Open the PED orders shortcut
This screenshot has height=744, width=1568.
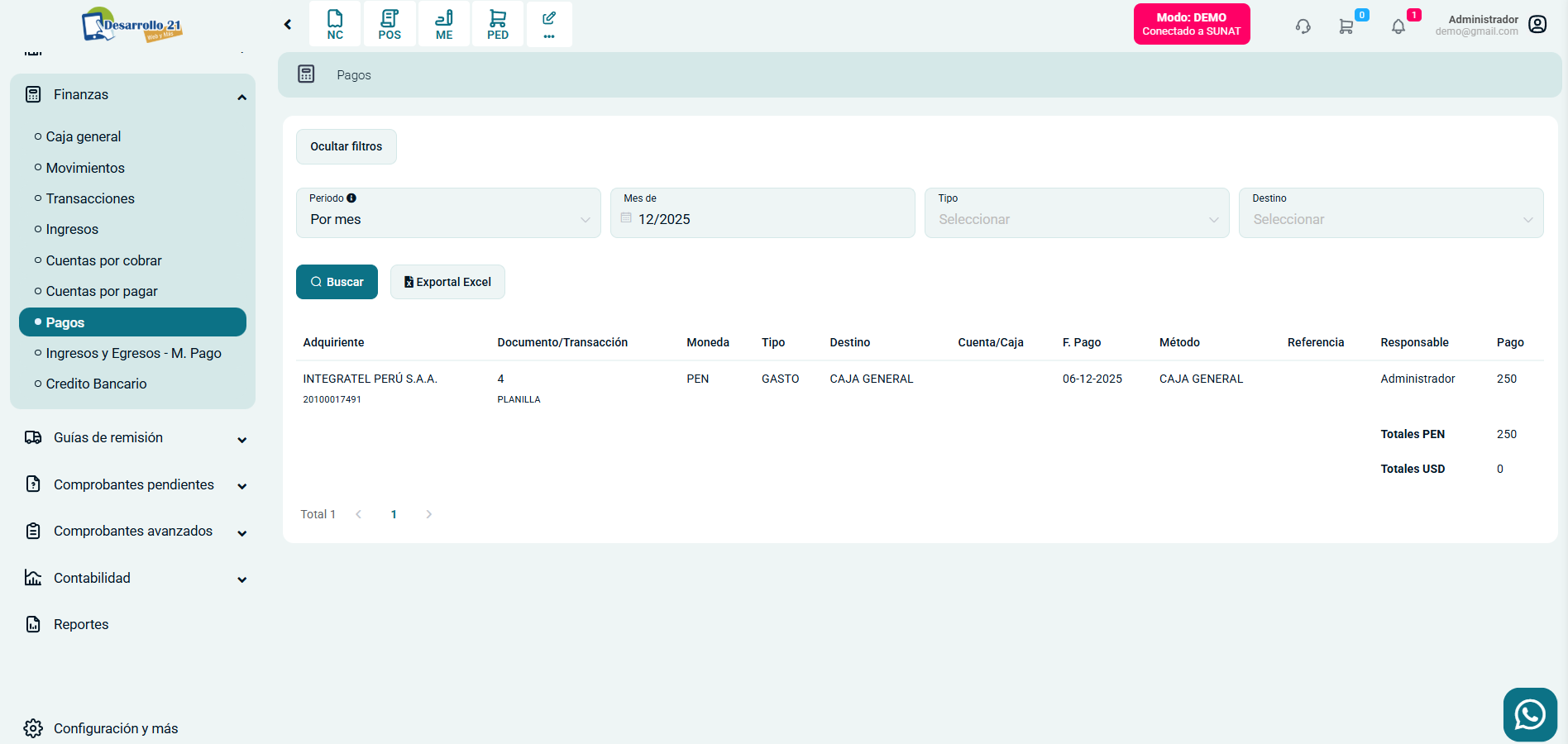(x=498, y=24)
